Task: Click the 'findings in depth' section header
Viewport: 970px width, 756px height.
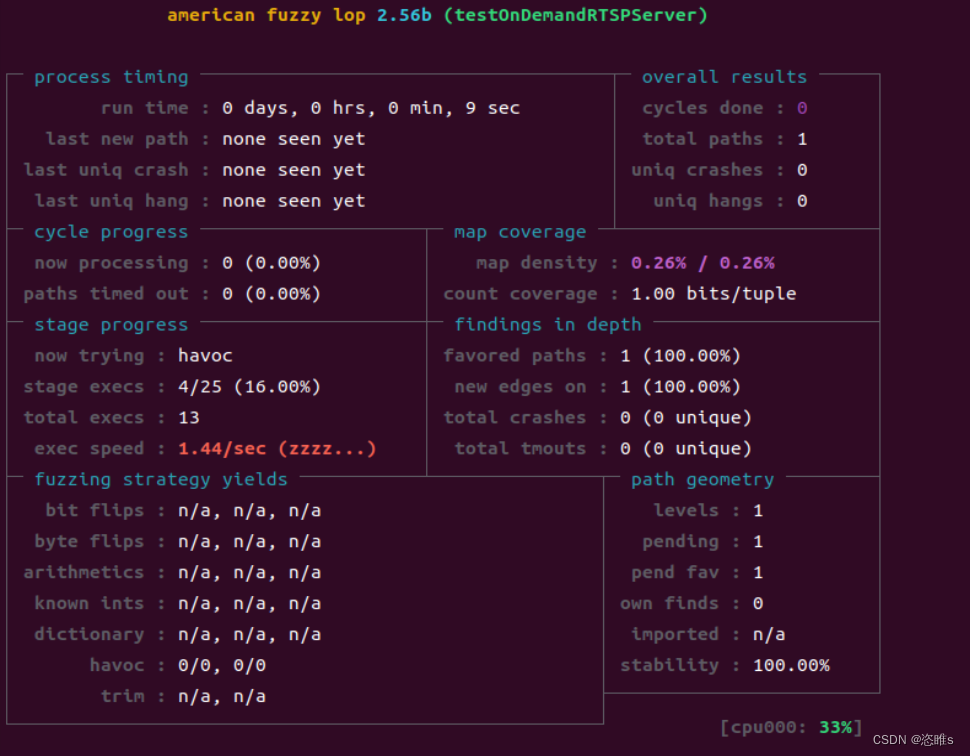Action: pyautogui.click(x=548, y=325)
